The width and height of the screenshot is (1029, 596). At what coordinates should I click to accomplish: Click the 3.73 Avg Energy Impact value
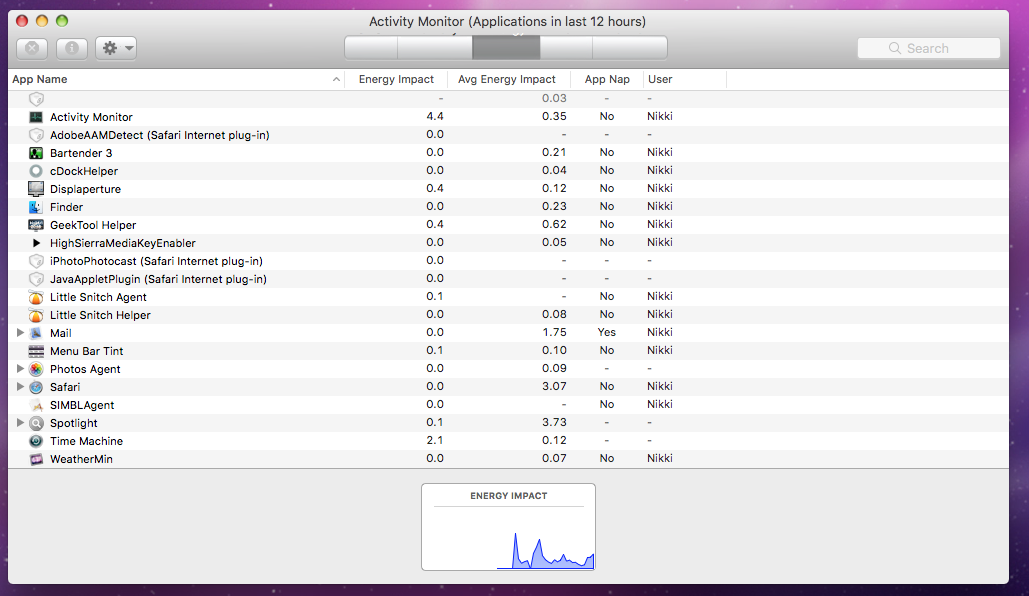click(555, 422)
